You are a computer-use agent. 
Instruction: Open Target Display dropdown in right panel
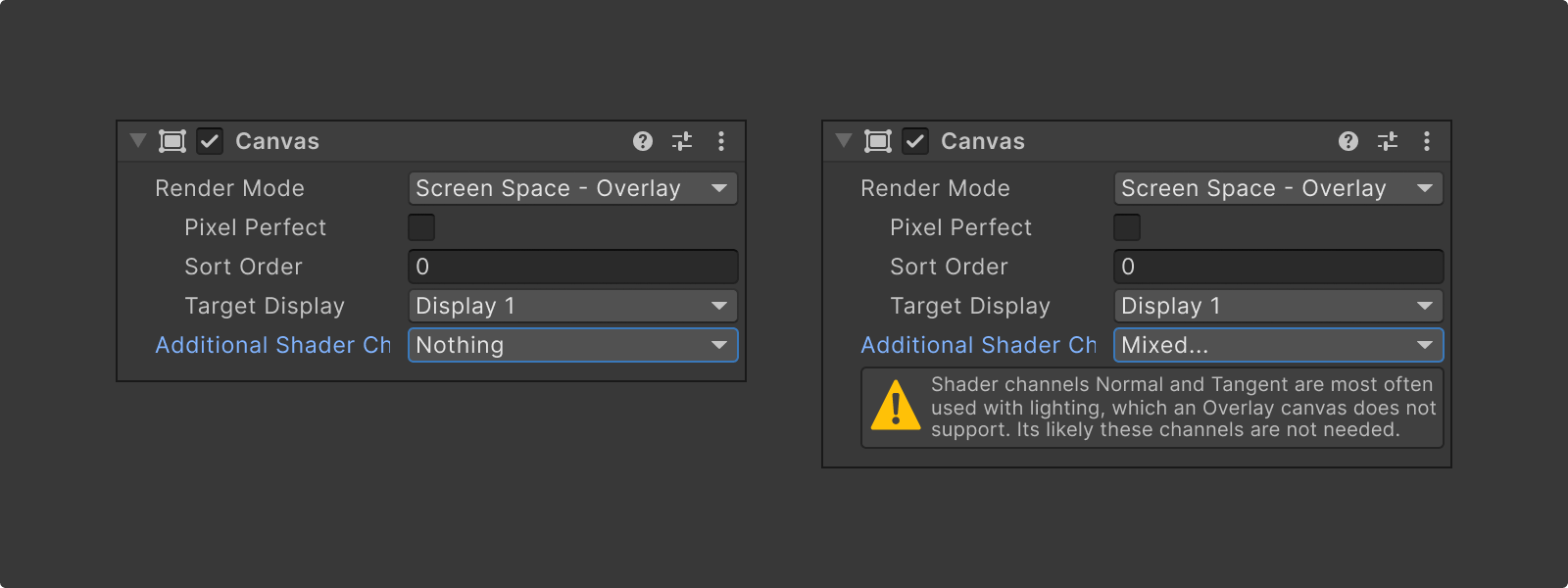1278,306
